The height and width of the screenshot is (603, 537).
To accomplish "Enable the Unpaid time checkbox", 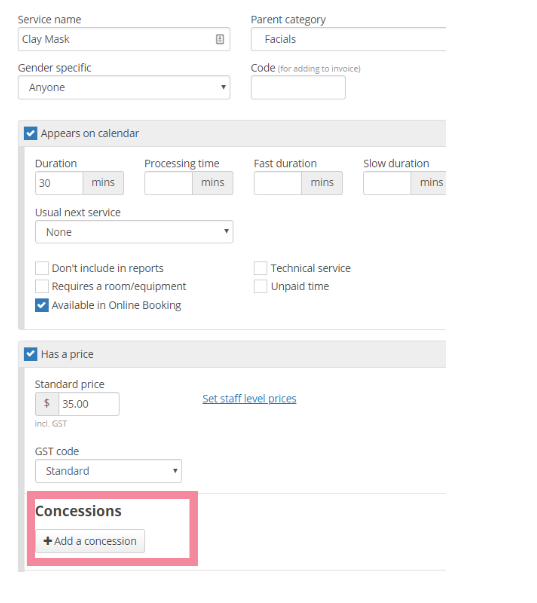I will point(260,287).
